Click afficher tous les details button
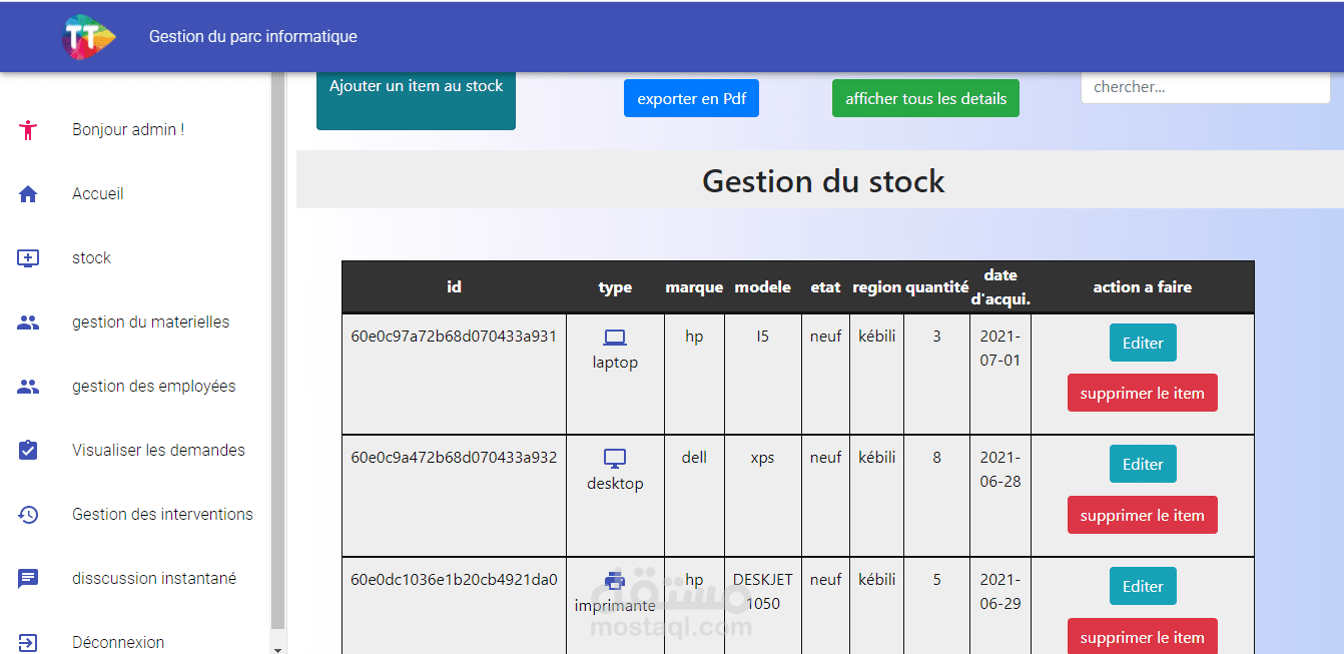The width and height of the screenshot is (1344, 654). pyautogui.click(x=925, y=99)
